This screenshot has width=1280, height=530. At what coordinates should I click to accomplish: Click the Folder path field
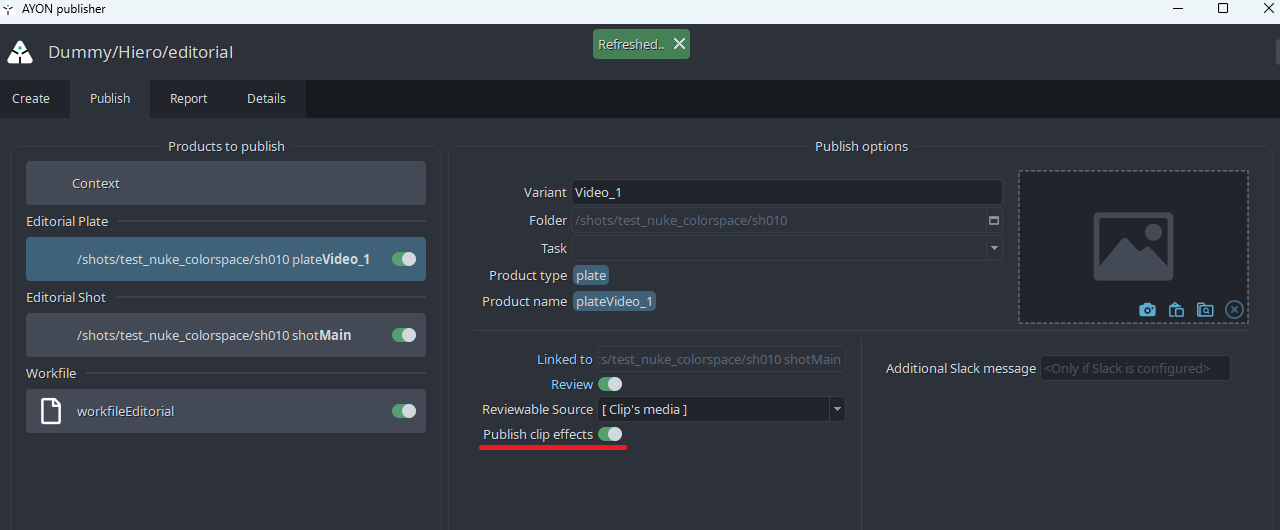778,220
